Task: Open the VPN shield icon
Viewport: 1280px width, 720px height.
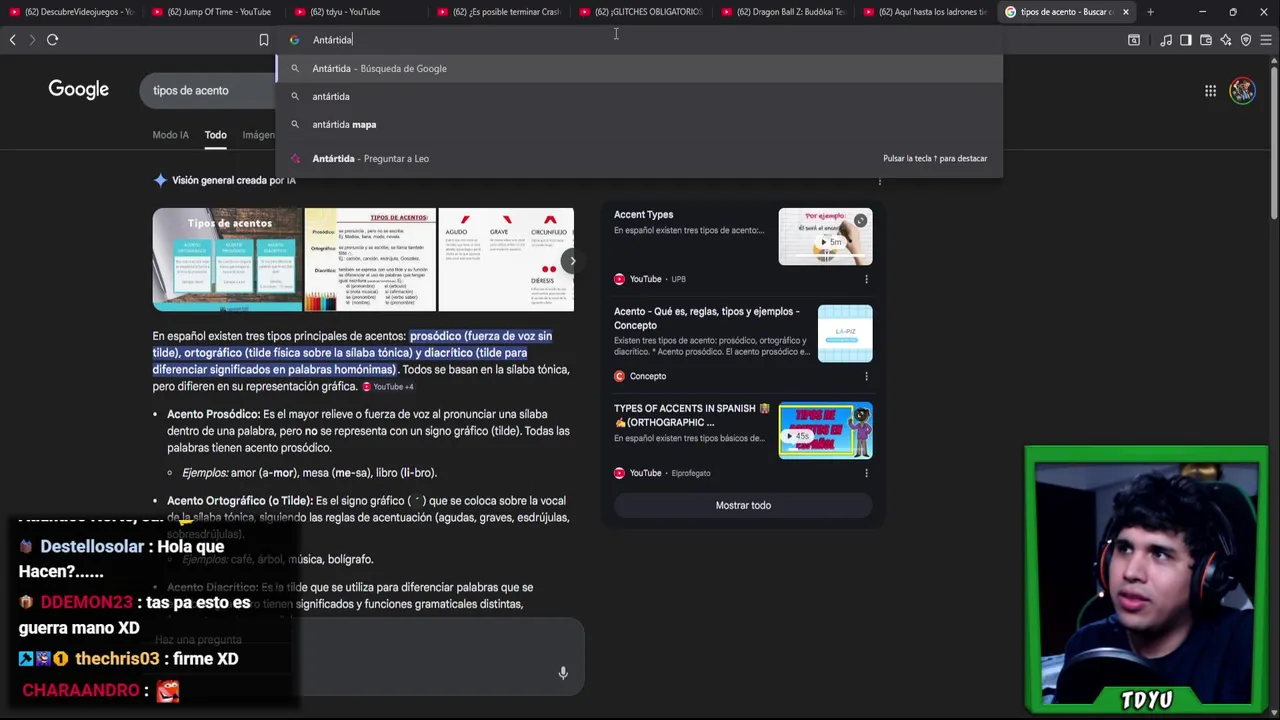Action: point(1246,40)
